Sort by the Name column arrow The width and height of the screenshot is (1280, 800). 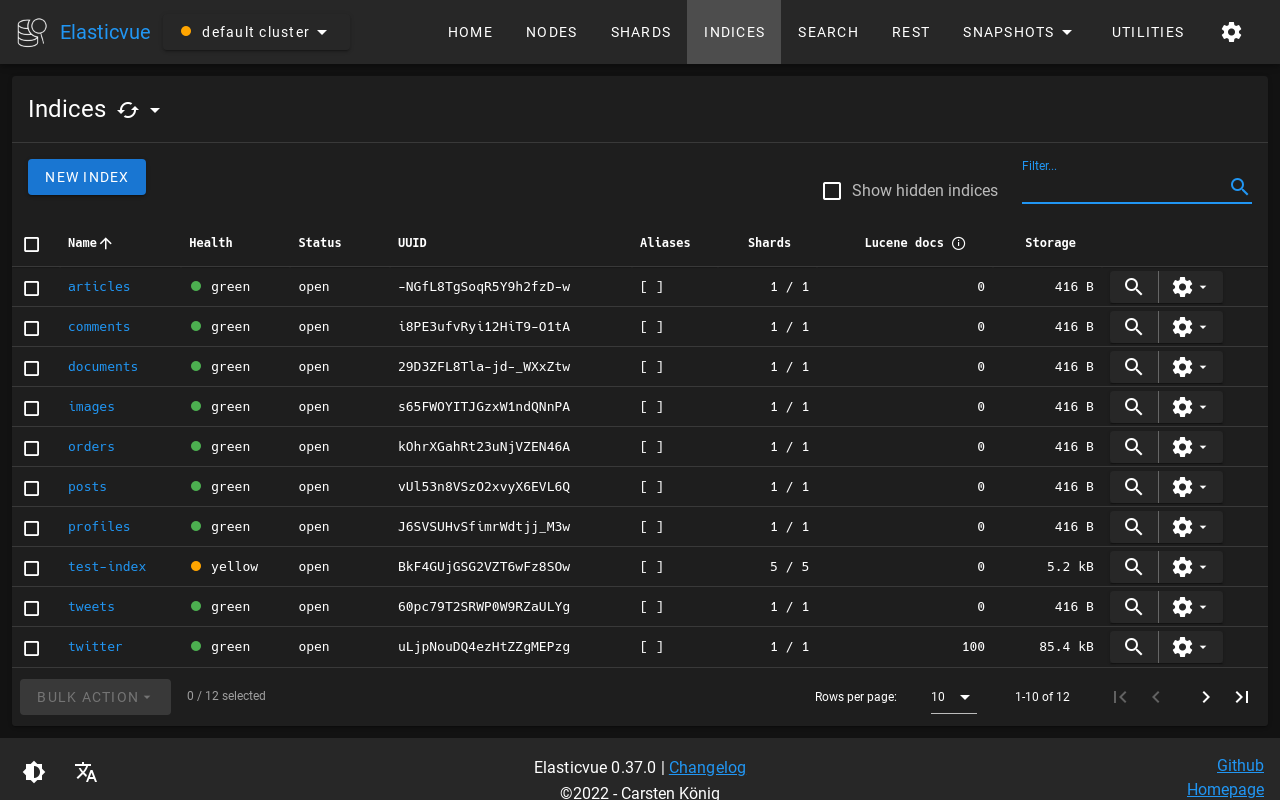[x=106, y=243]
